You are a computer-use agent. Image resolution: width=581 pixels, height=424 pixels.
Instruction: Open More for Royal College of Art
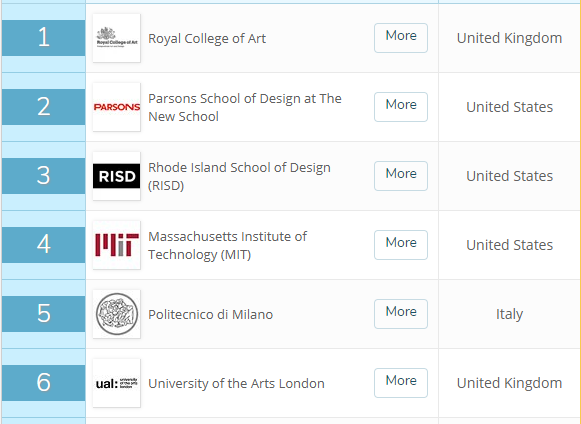(401, 38)
